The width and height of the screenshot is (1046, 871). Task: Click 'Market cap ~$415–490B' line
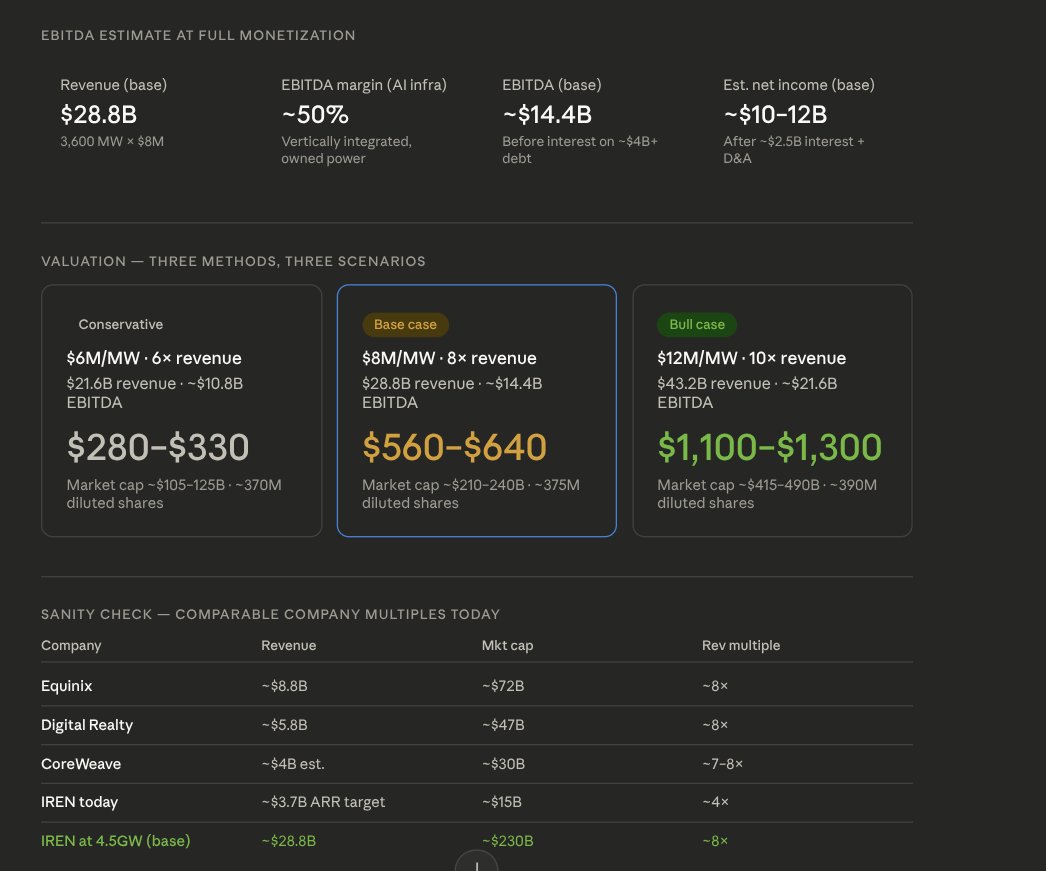tap(767, 494)
